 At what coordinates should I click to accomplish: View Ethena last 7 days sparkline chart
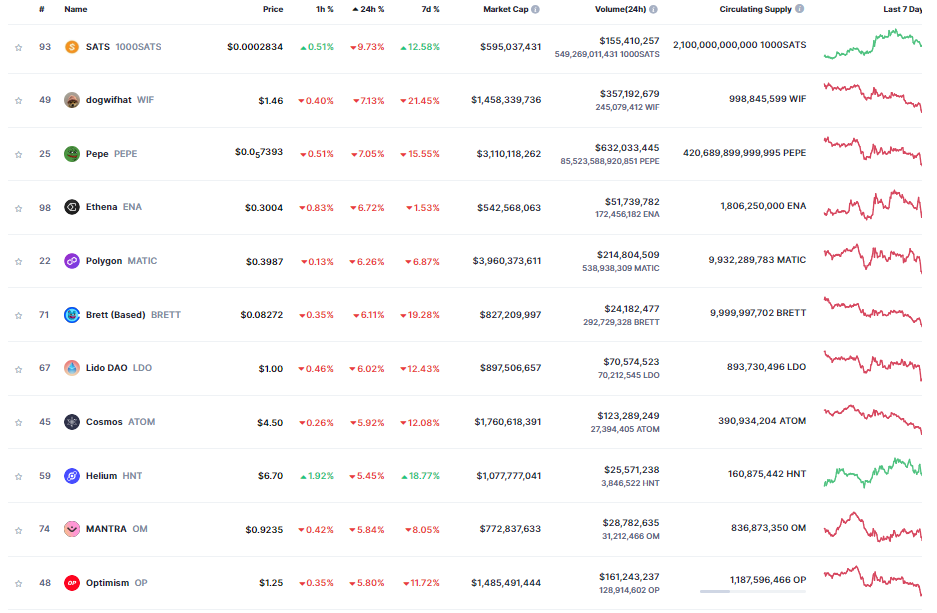872,204
